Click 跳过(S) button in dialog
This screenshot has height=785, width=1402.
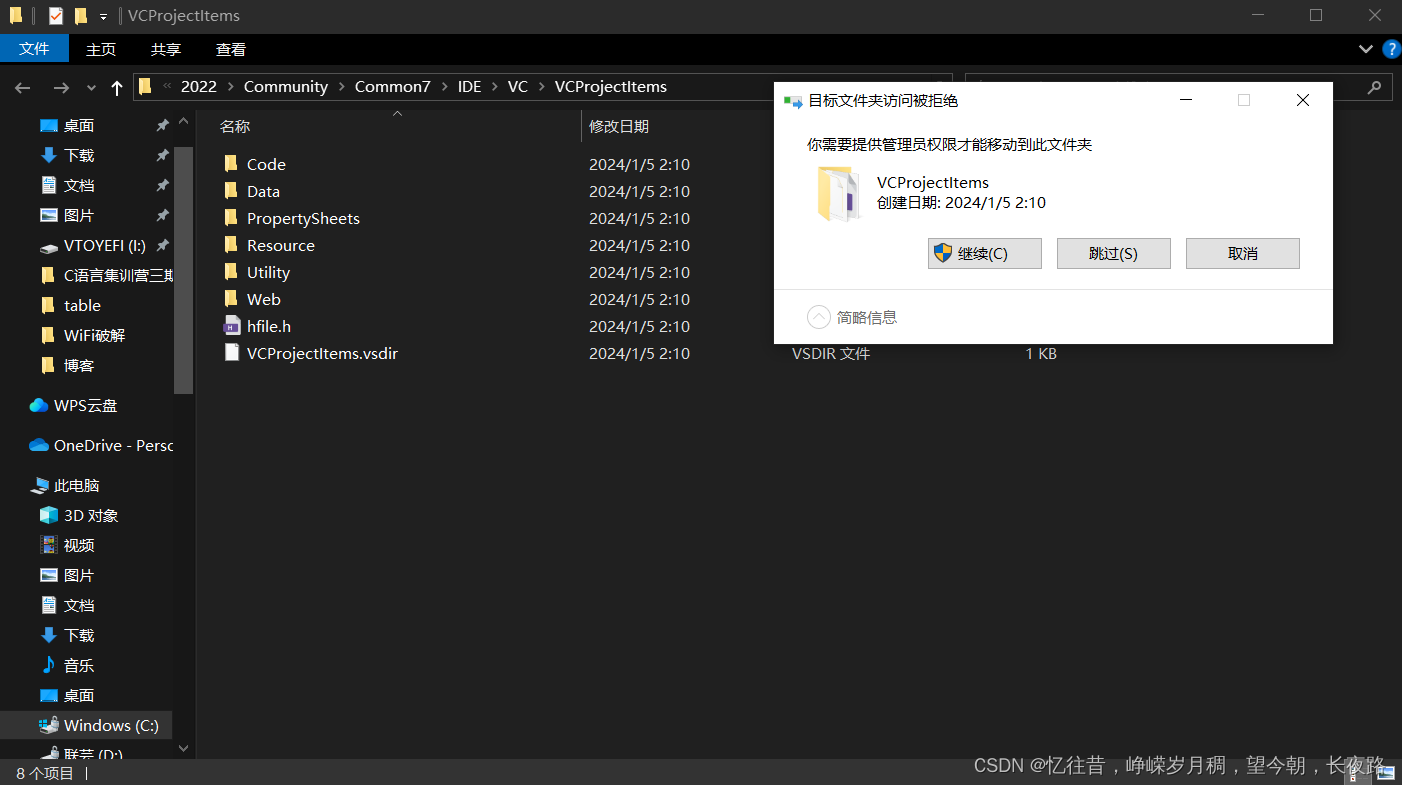1114,253
